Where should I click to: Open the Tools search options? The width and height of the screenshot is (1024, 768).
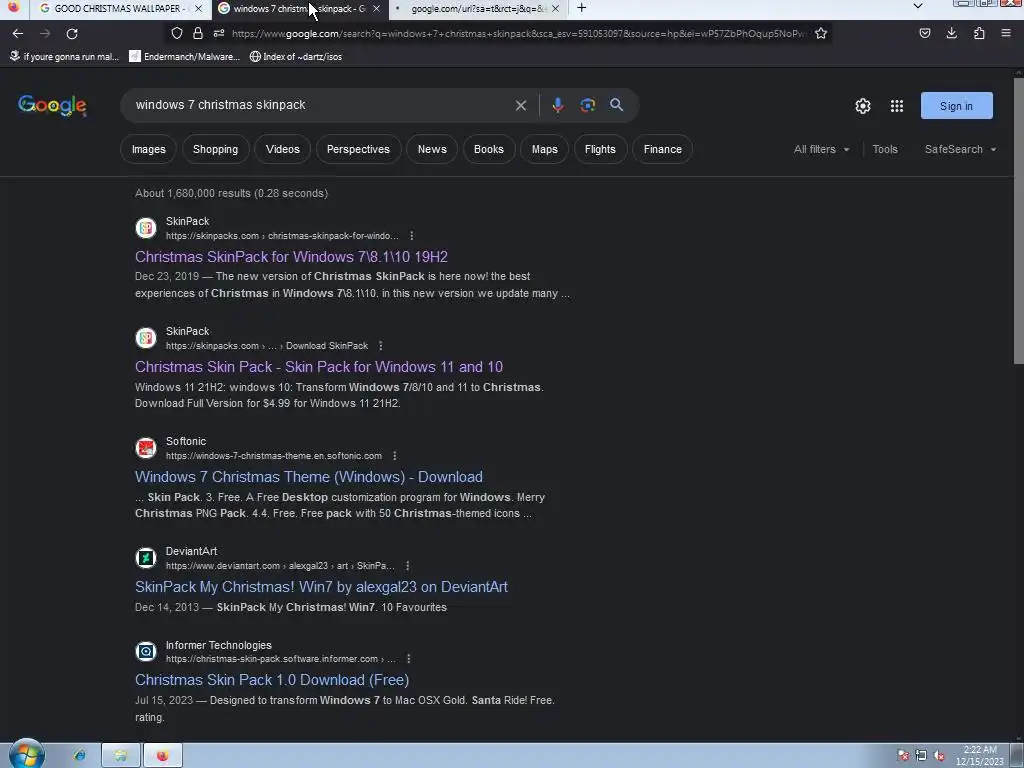pos(885,150)
